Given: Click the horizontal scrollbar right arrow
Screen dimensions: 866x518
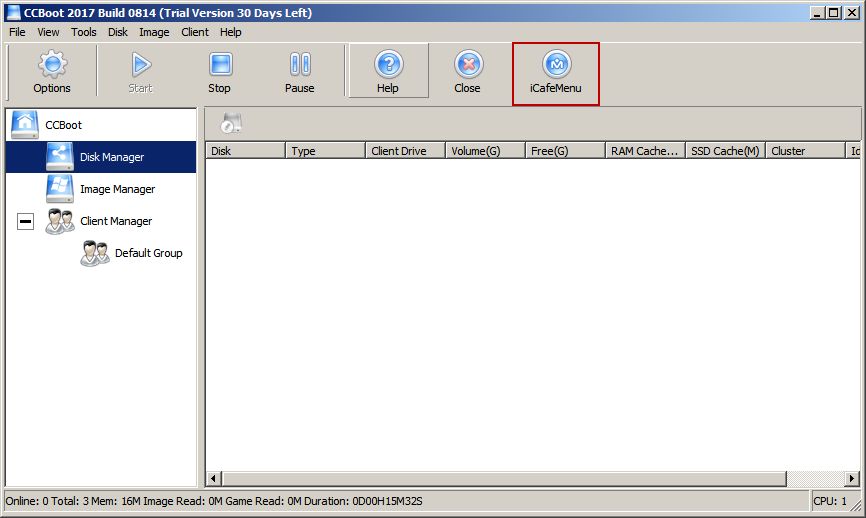Looking at the screenshot, I should click(x=852, y=478).
